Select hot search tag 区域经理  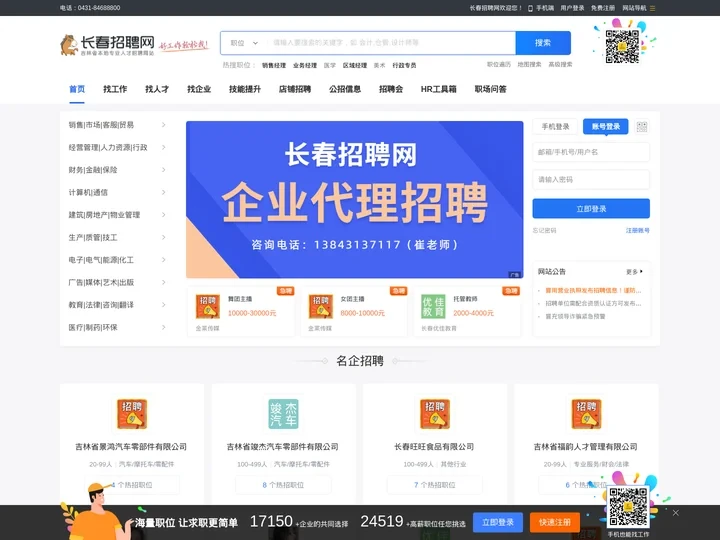[x=355, y=66]
